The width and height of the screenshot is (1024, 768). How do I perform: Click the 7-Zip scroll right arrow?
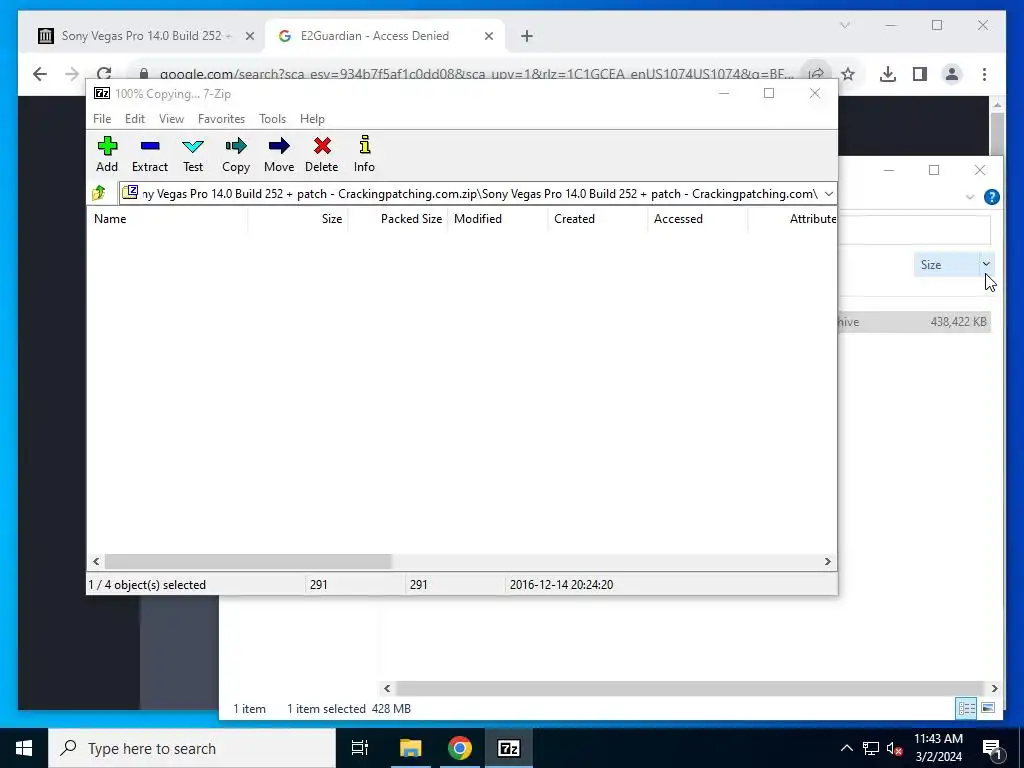tap(827, 562)
